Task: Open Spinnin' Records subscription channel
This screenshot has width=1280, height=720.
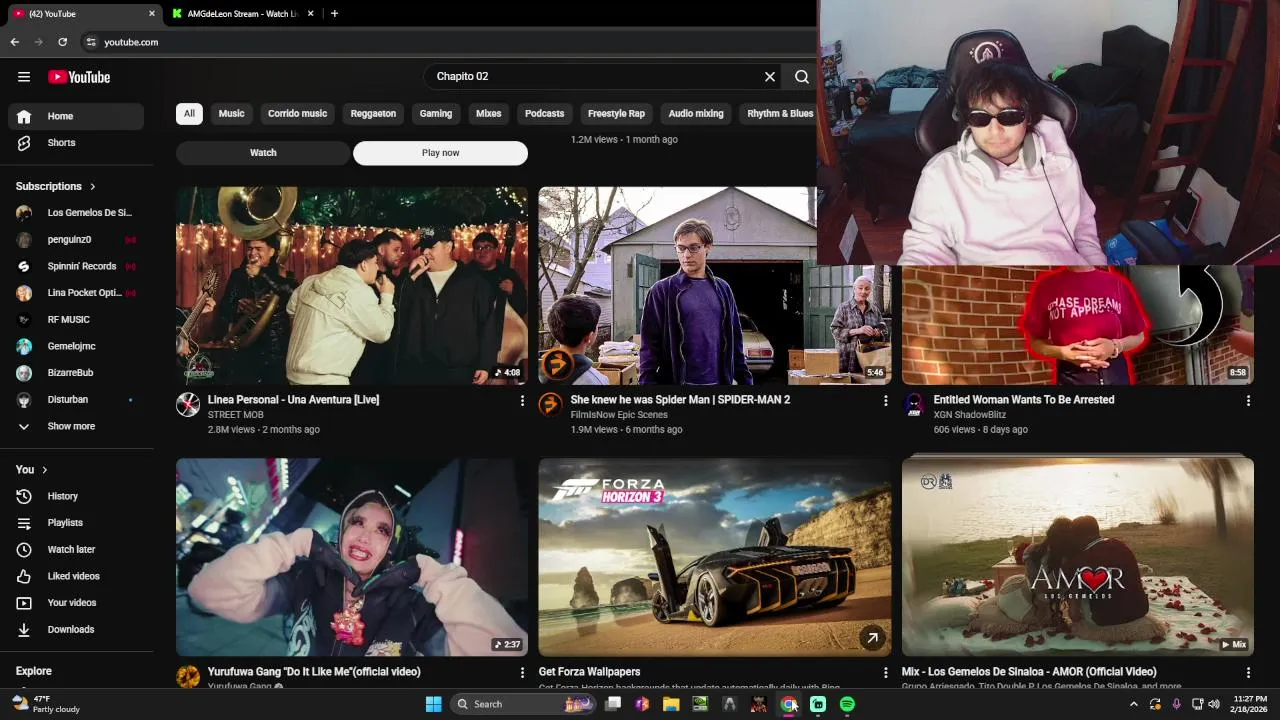Action: point(76,266)
